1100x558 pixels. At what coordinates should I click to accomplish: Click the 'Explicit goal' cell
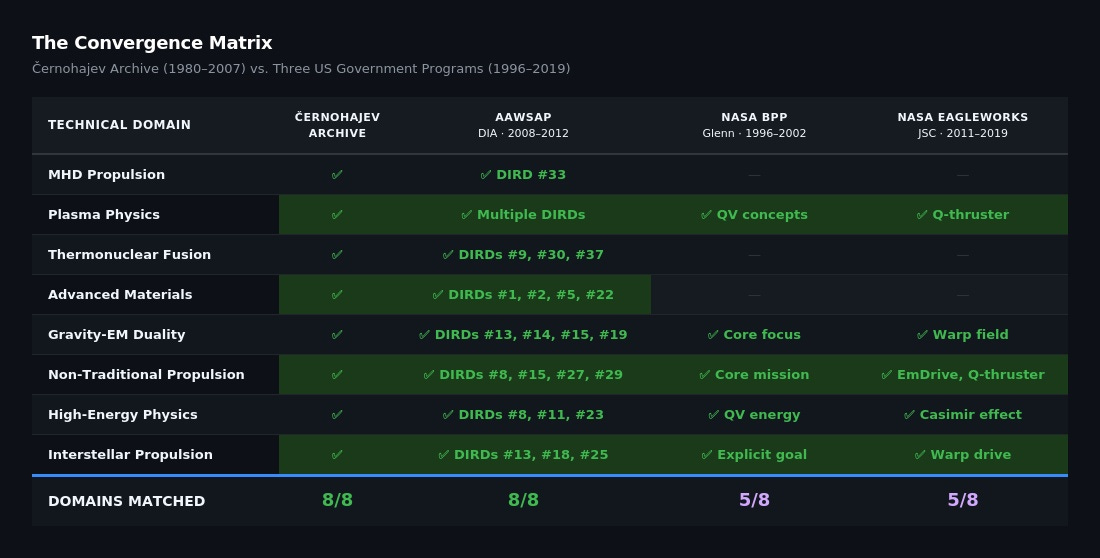coord(754,455)
